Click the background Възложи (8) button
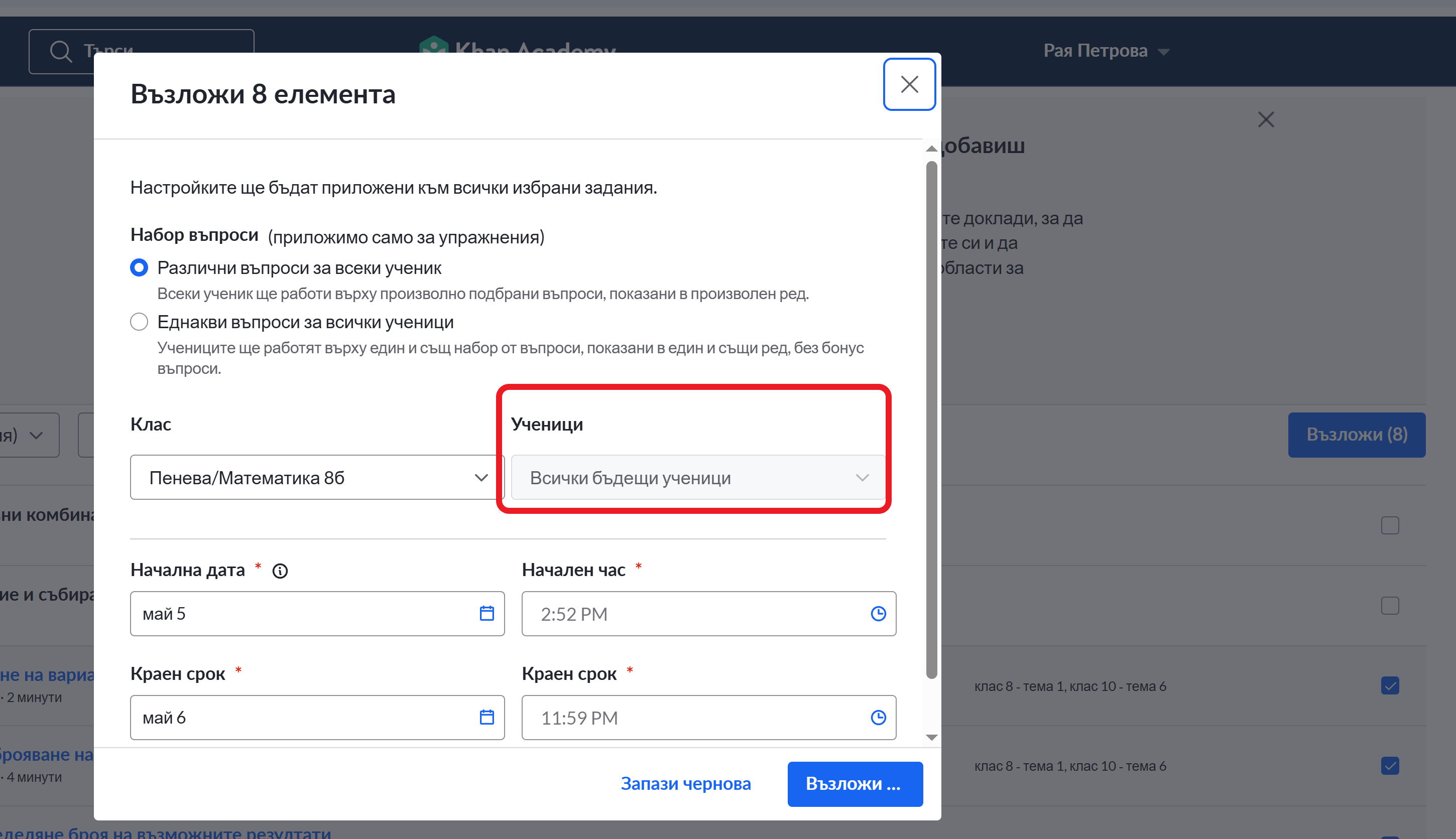The image size is (1456, 839). click(x=1356, y=435)
